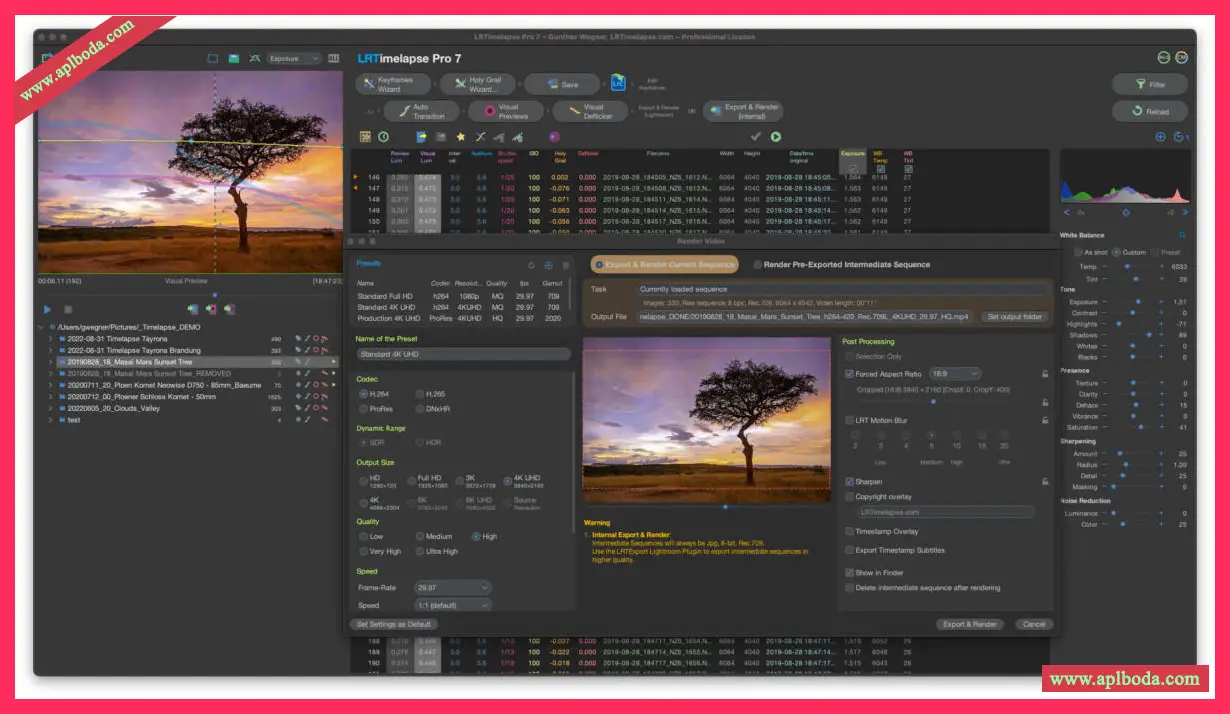Add new preset with plus icon
The image size is (1230, 714).
[548, 265]
